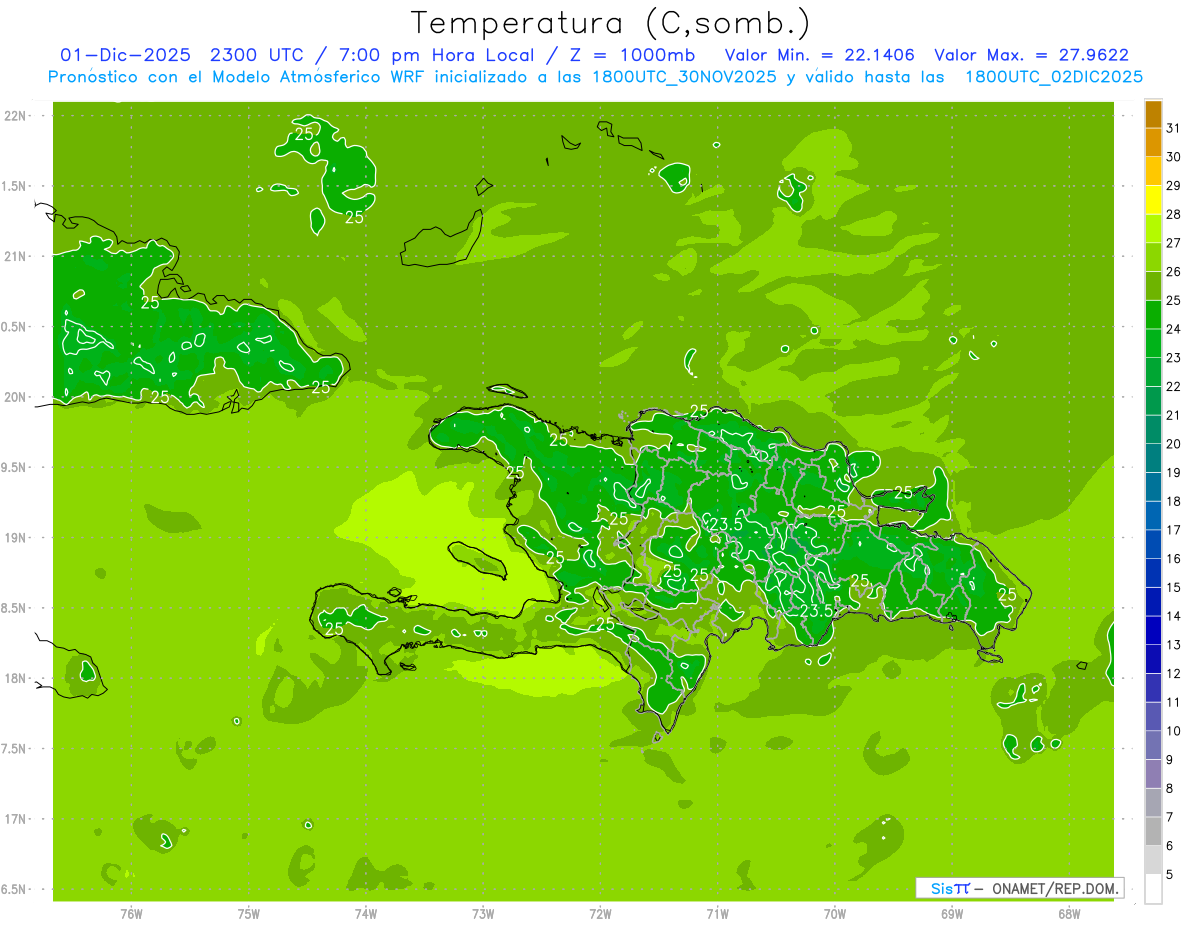1200x927 pixels.
Task: Click the legend value "19"
Action: (x=1173, y=472)
